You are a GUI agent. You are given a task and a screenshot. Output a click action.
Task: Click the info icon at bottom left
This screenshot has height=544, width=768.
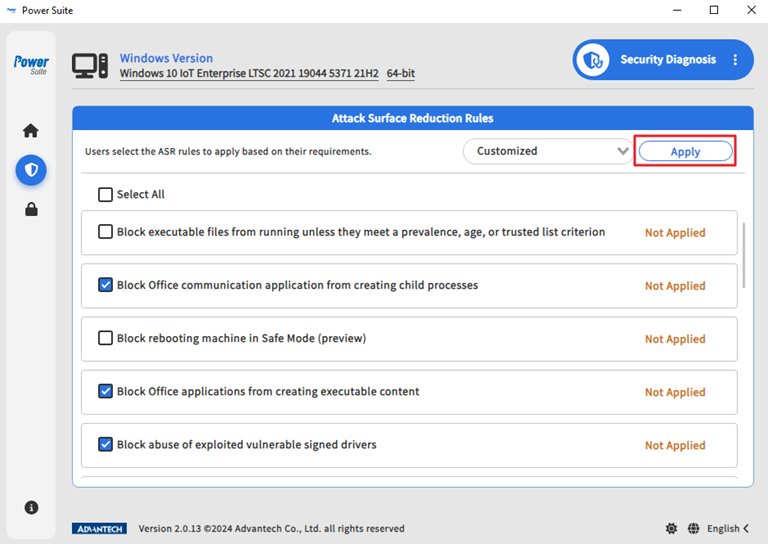point(31,507)
